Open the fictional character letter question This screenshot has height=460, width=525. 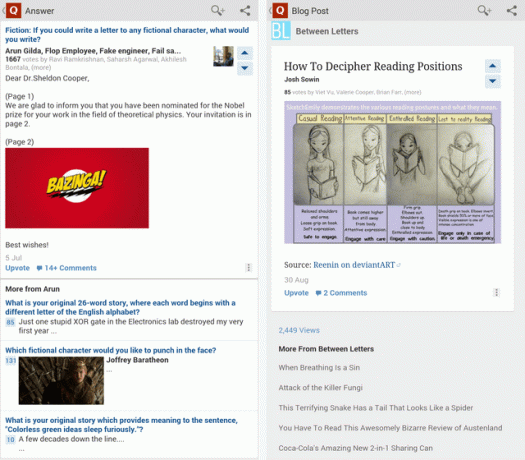point(127,34)
